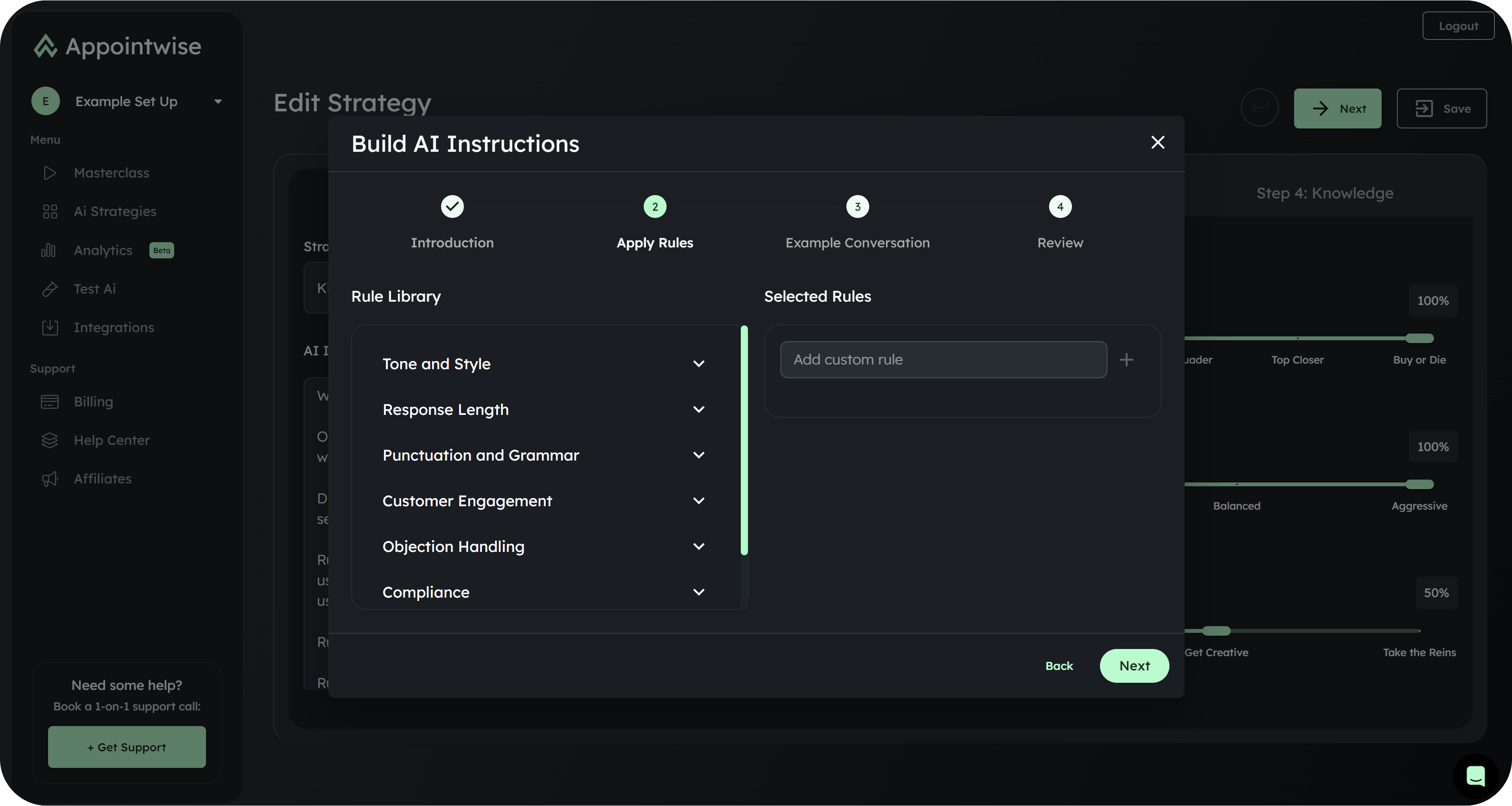1512x806 pixels.
Task: Close the Build AI Instructions dialog
Action: point(1158,143)
